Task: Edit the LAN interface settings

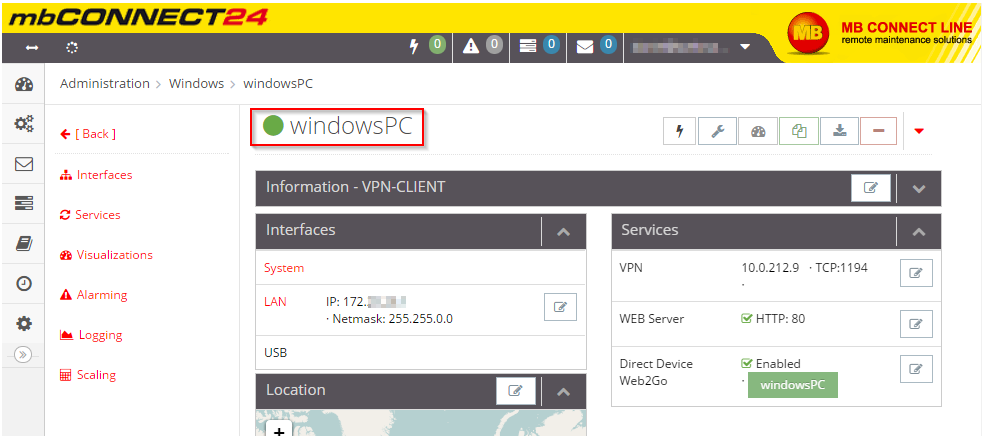Action: pyautogui.click(x=561, y=307)
